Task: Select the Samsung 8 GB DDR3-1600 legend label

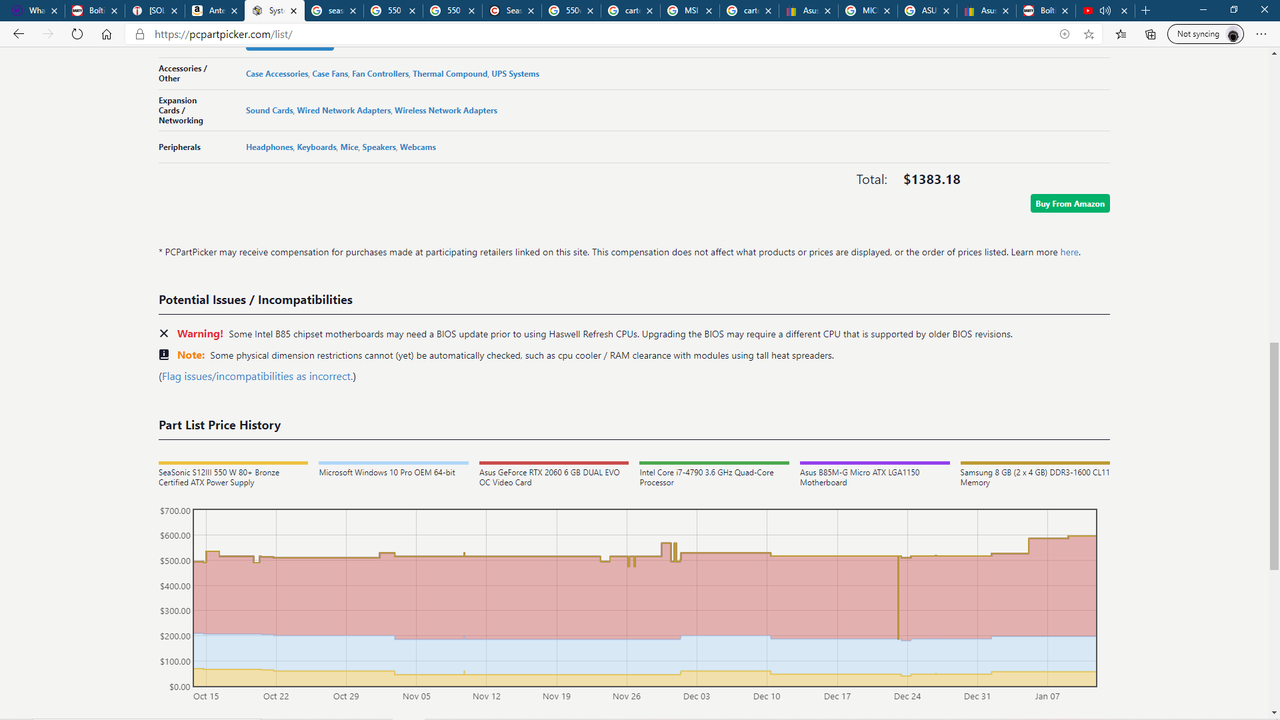Action: [1035, 478]
